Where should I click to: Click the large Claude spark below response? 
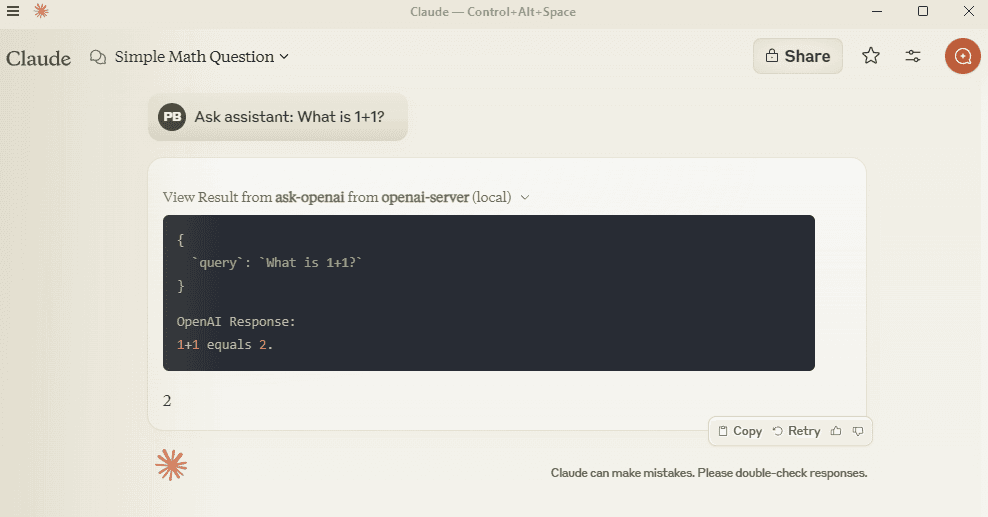click(171, 465)
